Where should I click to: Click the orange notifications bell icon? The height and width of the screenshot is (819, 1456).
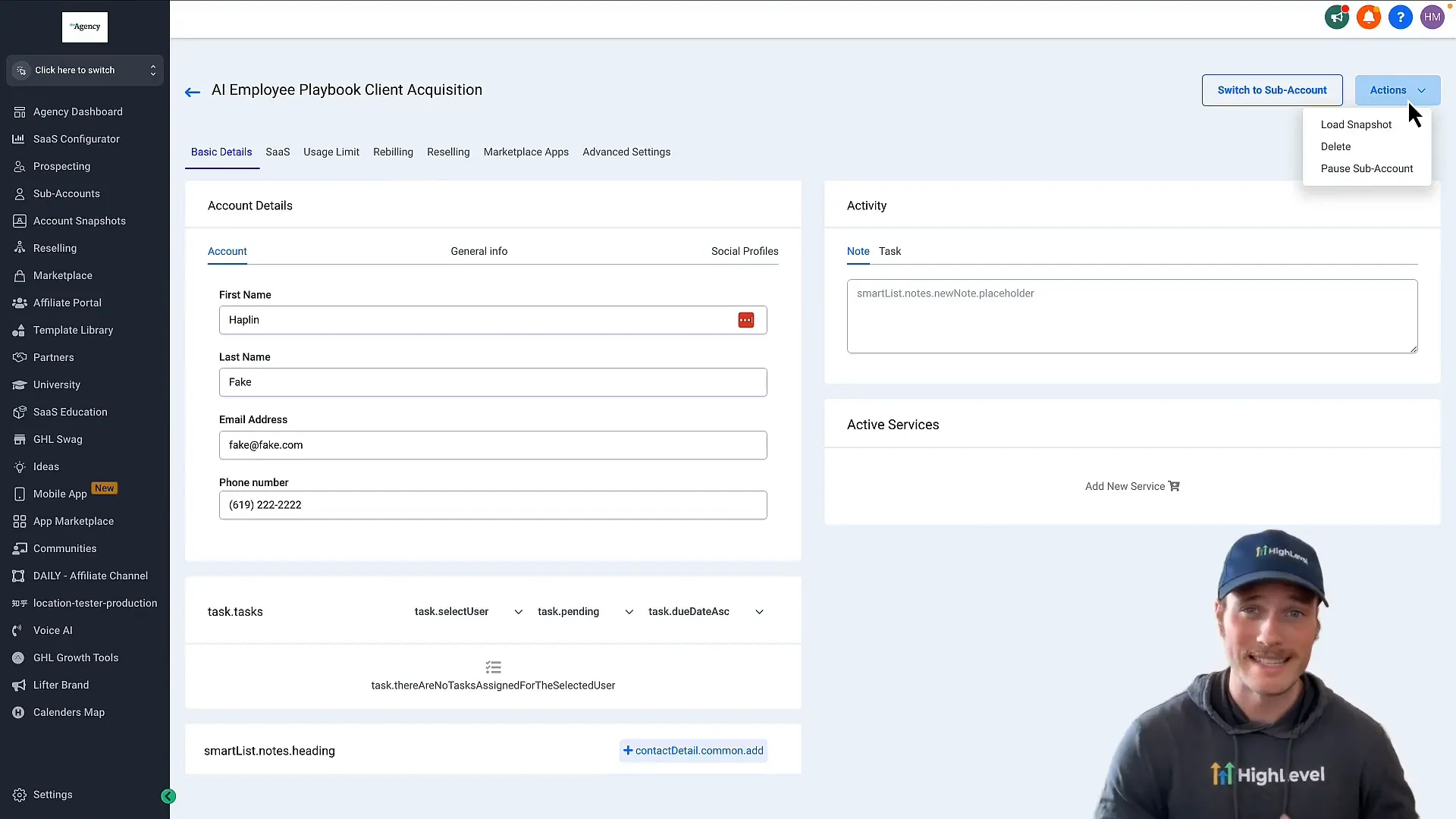[x=1369, y=17]
